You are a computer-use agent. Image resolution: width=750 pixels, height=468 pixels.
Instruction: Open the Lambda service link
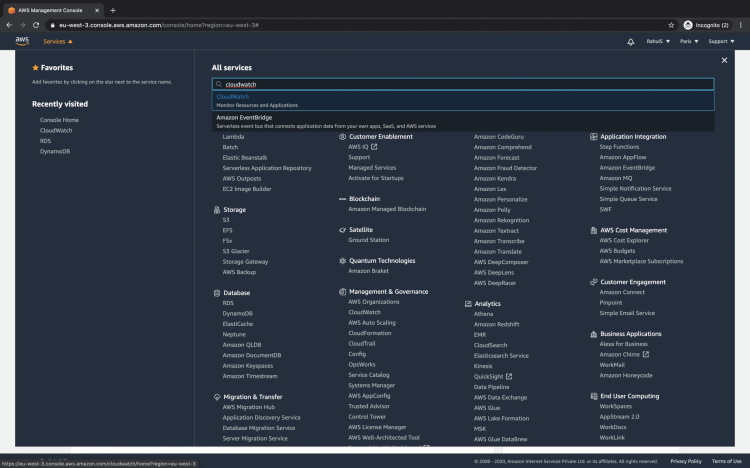coord(233,137)
